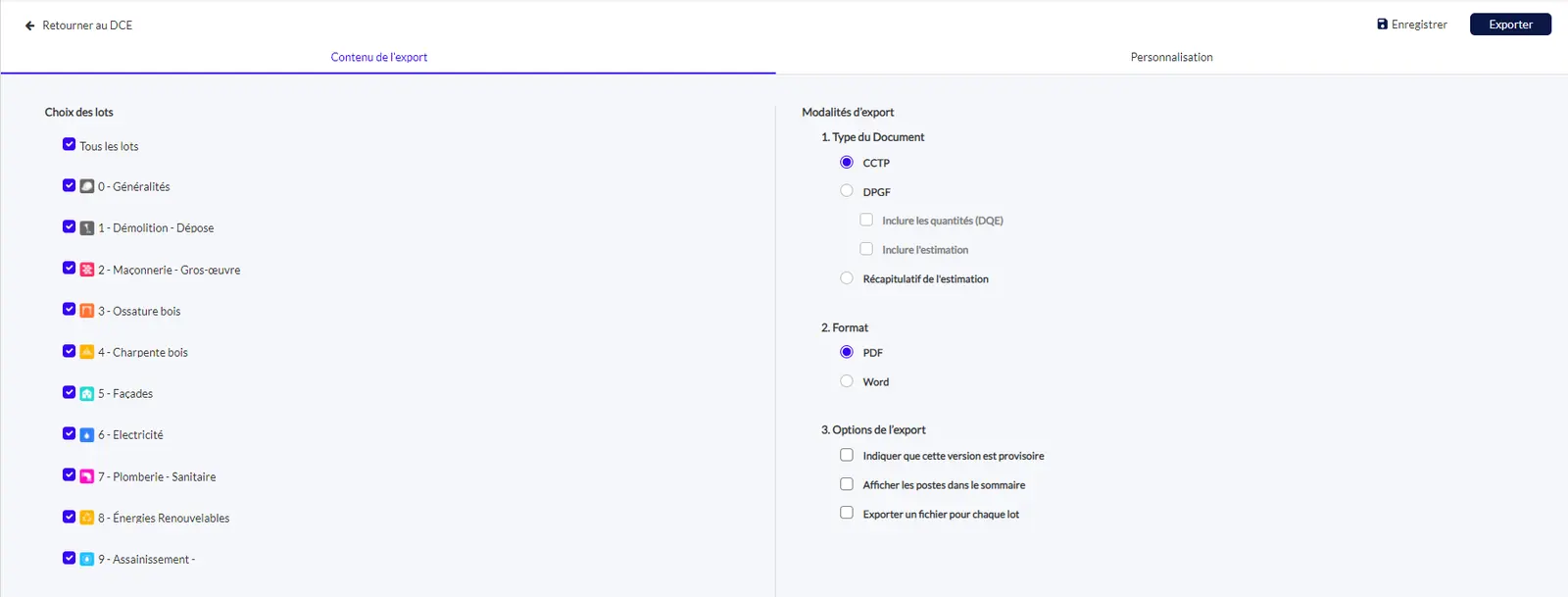Toggle the 2 - Maçonnerie - Gros-œuvre checkbox

(69, 269)
